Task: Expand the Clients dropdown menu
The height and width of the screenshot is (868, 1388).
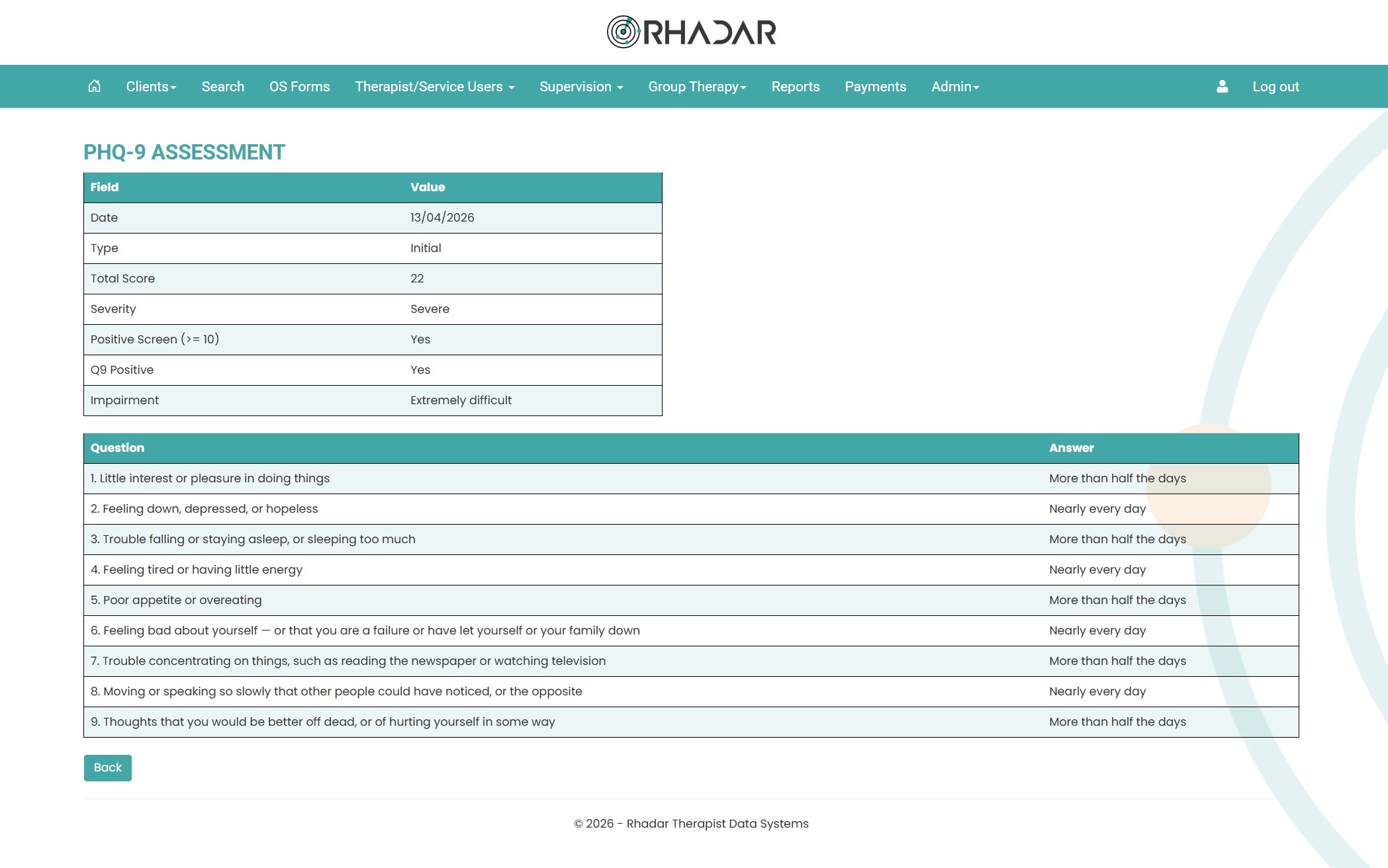Action: click(x=151, y=87)
